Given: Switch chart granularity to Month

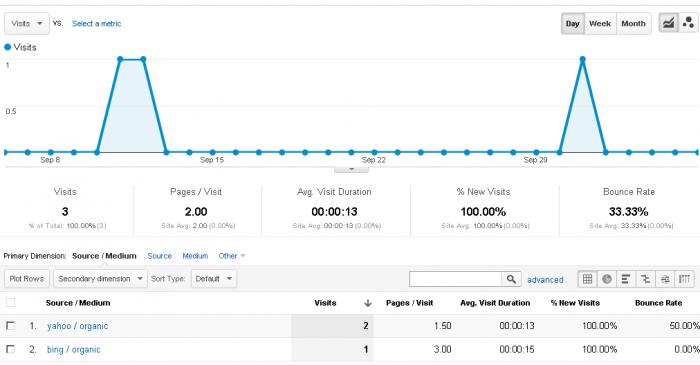Looking at the screenshot, I should tap(633, 24).
